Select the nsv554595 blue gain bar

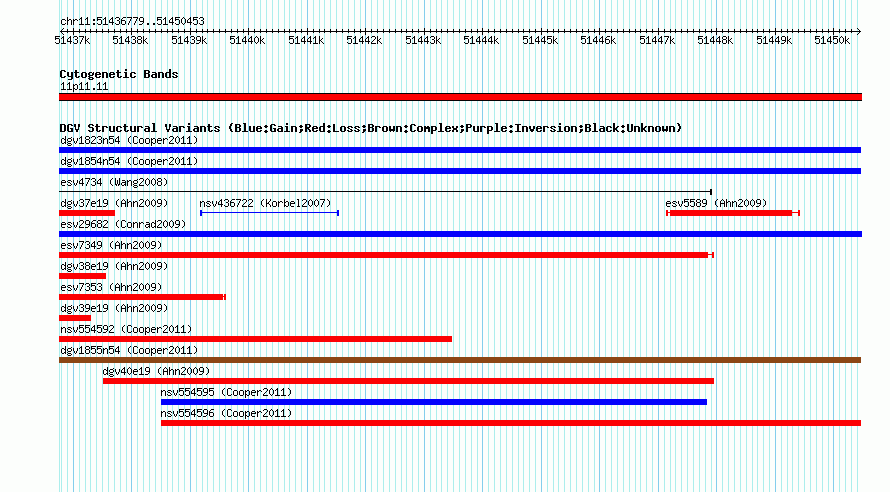click(434, 402)
